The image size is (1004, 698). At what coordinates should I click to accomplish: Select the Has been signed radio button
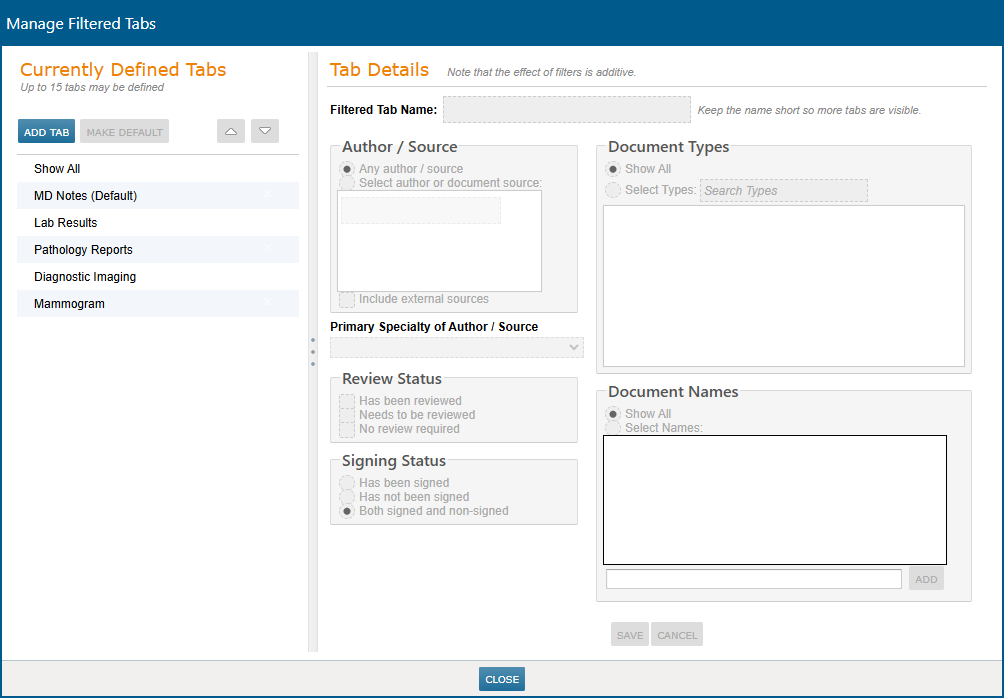(x=347, y=482)
